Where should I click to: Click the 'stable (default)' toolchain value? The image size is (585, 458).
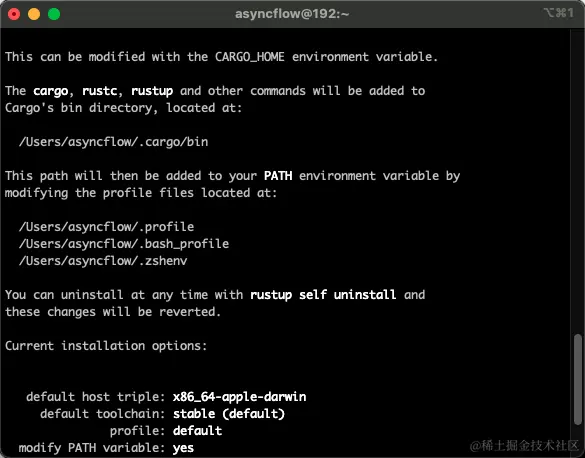(229, 414)
